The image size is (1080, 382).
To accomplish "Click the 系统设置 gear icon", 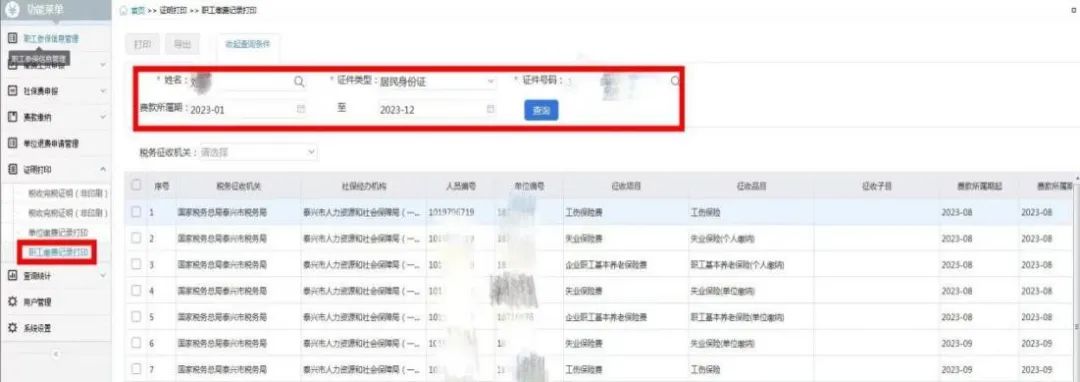I will [x=12, y=328].
